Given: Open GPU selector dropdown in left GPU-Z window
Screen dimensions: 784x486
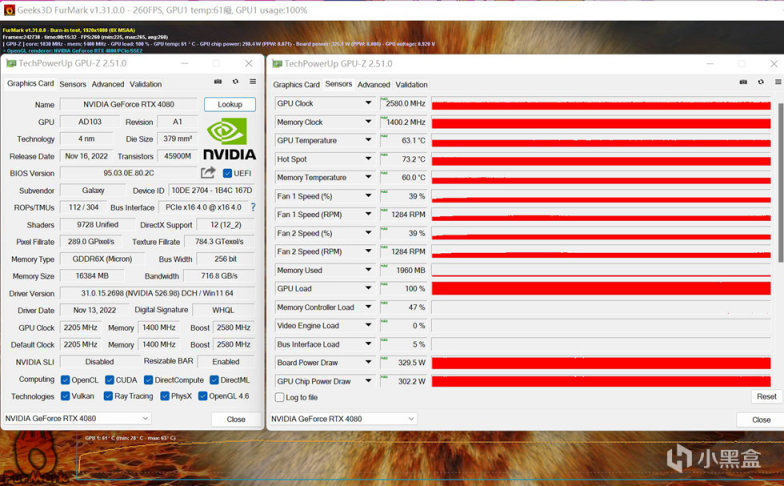Looking at the screenshot, I should pyautogui.click(x=77, y=418).
